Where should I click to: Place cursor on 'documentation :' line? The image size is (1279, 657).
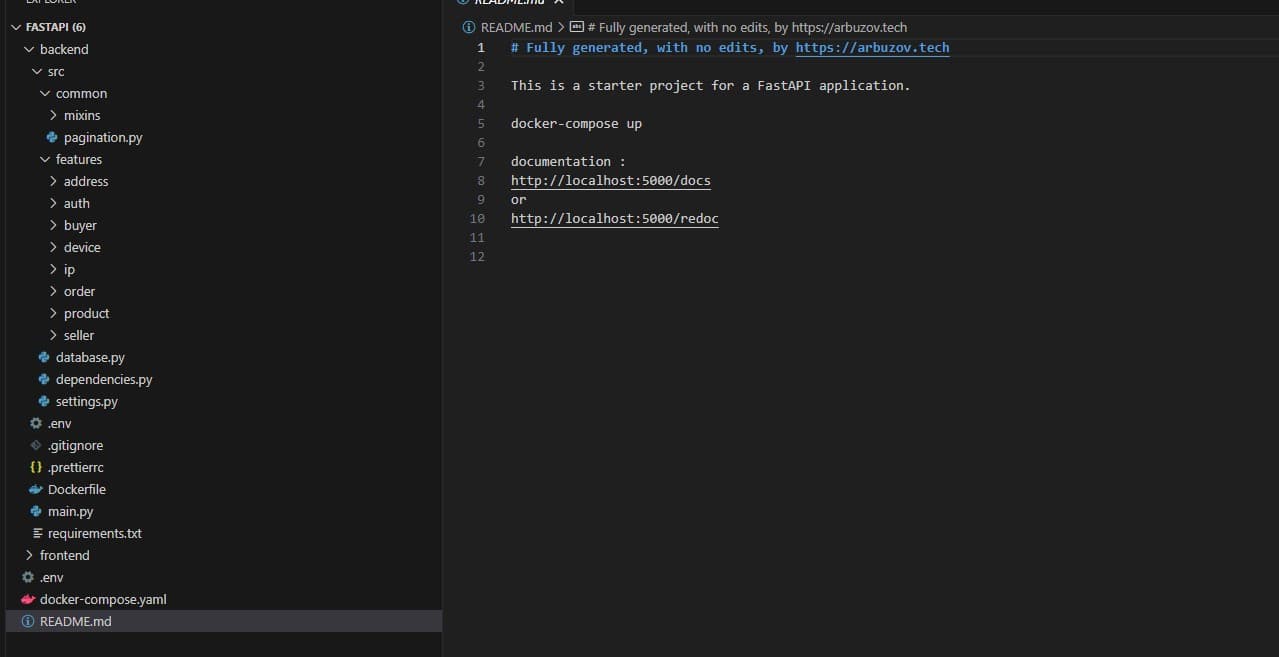pos(568,161)
